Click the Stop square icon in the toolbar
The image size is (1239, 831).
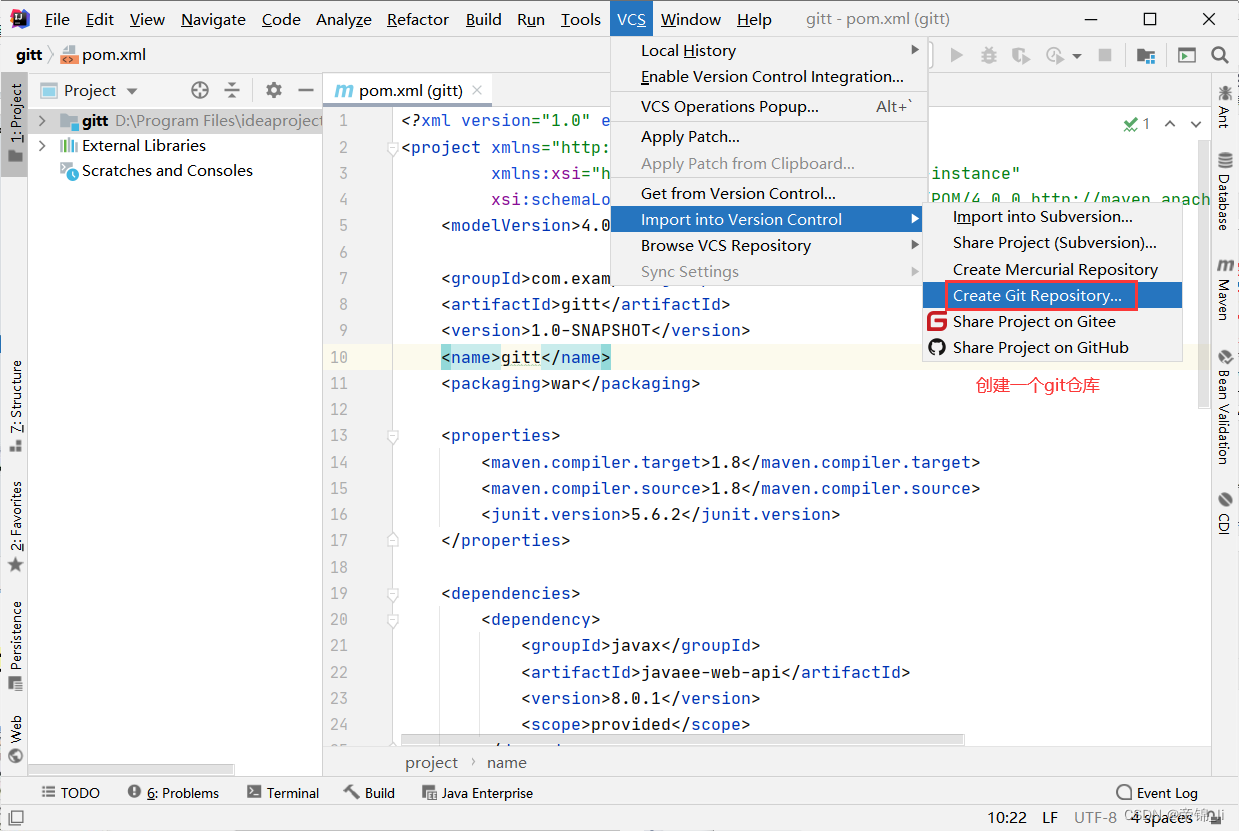[1105, 56]
